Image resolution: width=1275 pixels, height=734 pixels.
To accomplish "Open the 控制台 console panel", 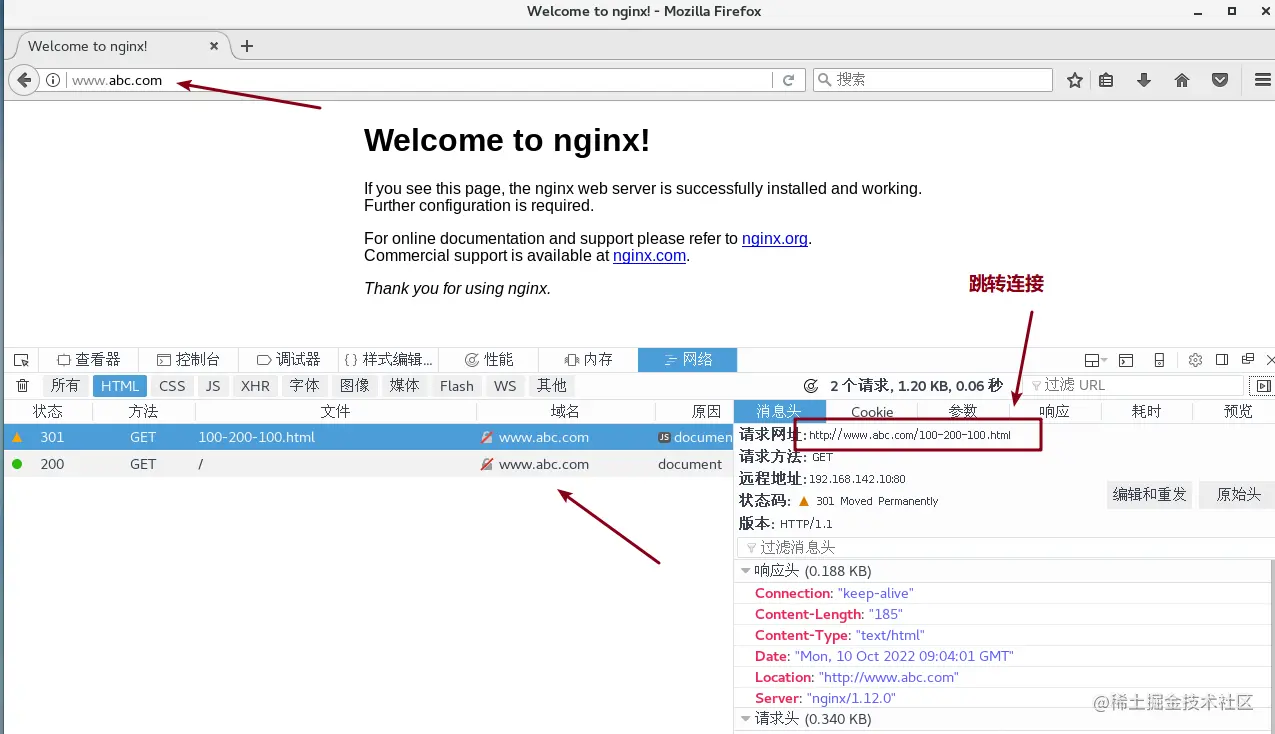I will tap(189, 359).
